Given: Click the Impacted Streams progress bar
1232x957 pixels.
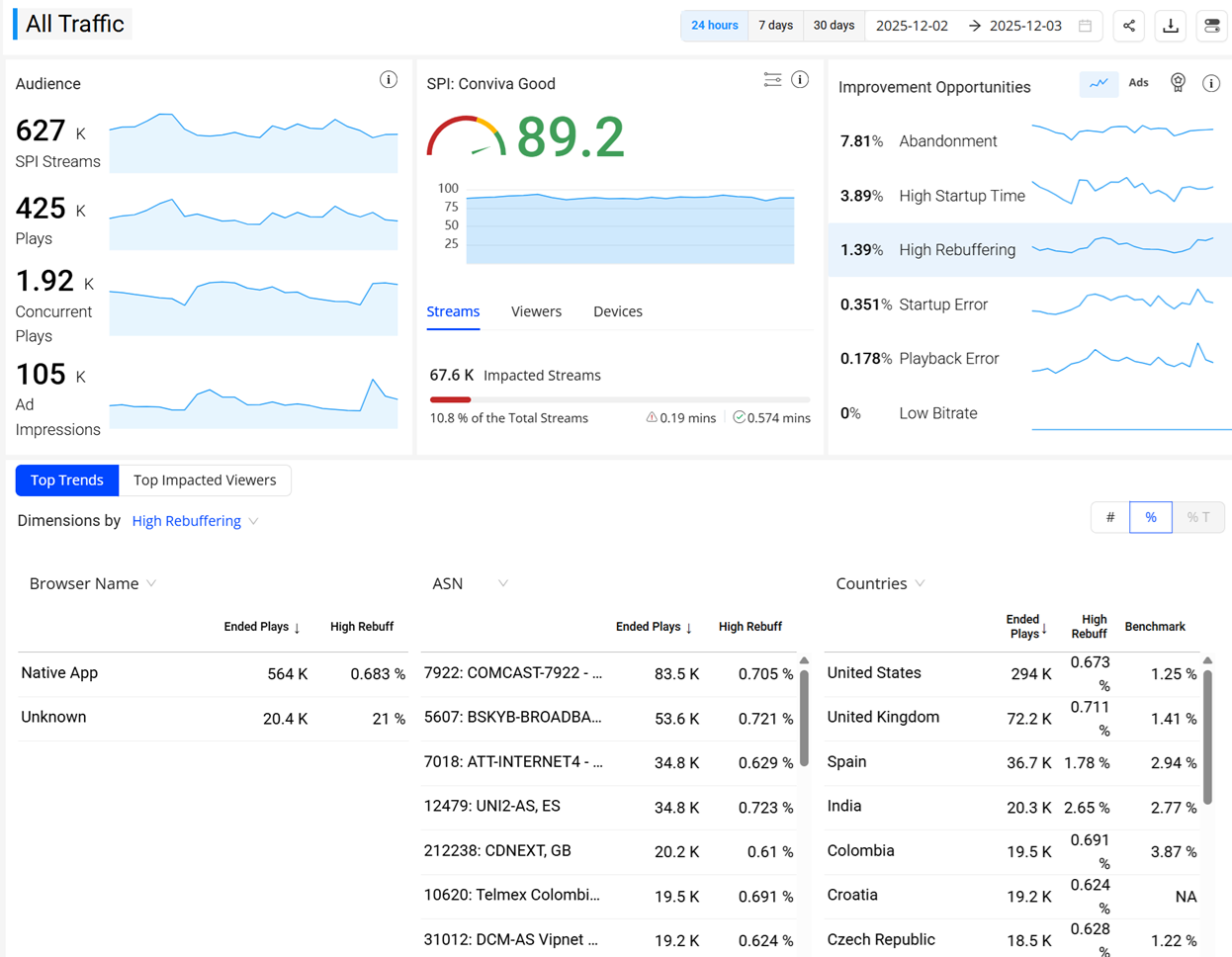Looking at the screenshot, I should (619, 399).
